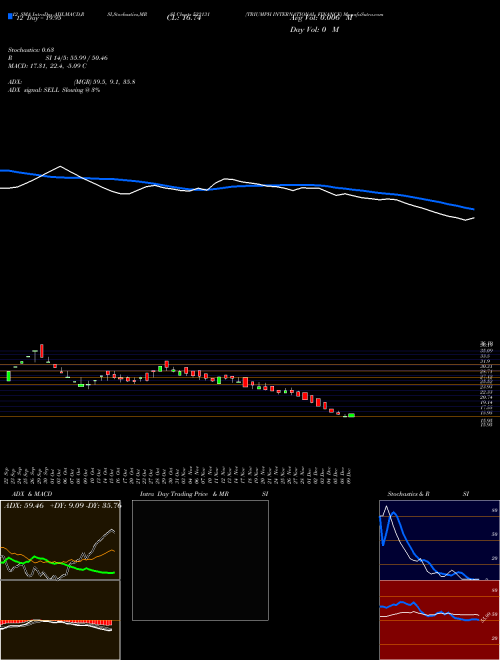Click the blue Stochastics chart panel
The height and width of the screenshot is (660, 500).
click(439, 540)
